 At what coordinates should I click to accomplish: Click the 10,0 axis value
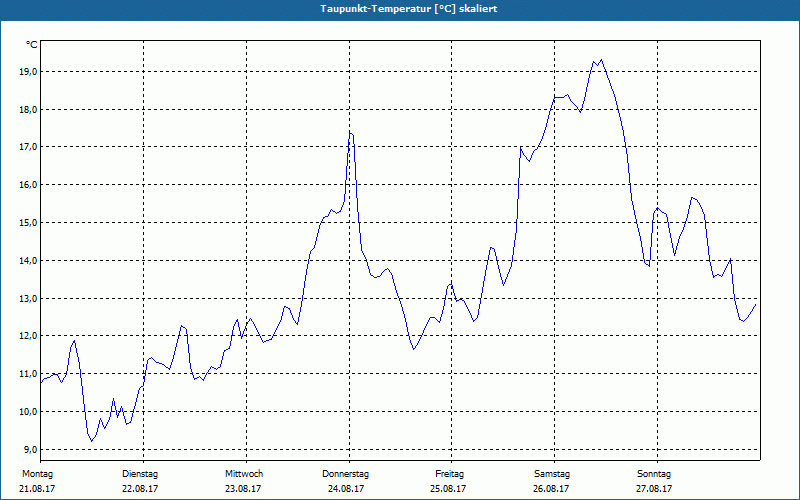pos(29,411)
